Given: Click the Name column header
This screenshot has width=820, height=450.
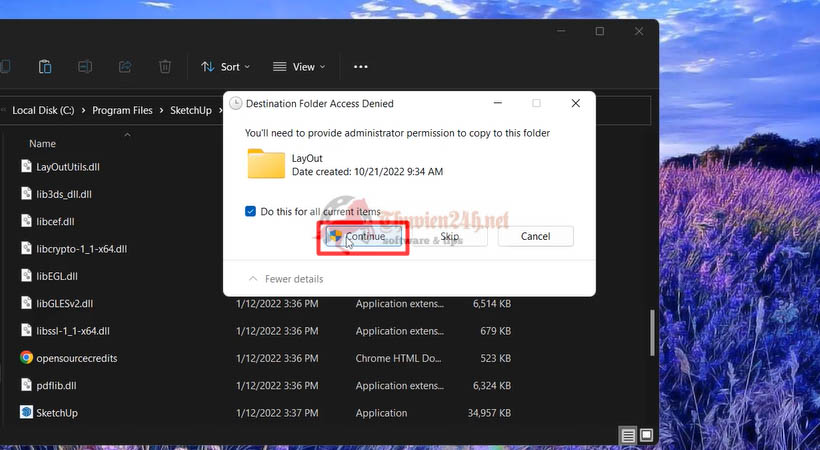Looking at the screenshot, I should pyautogui.click(x=42, y=143).
